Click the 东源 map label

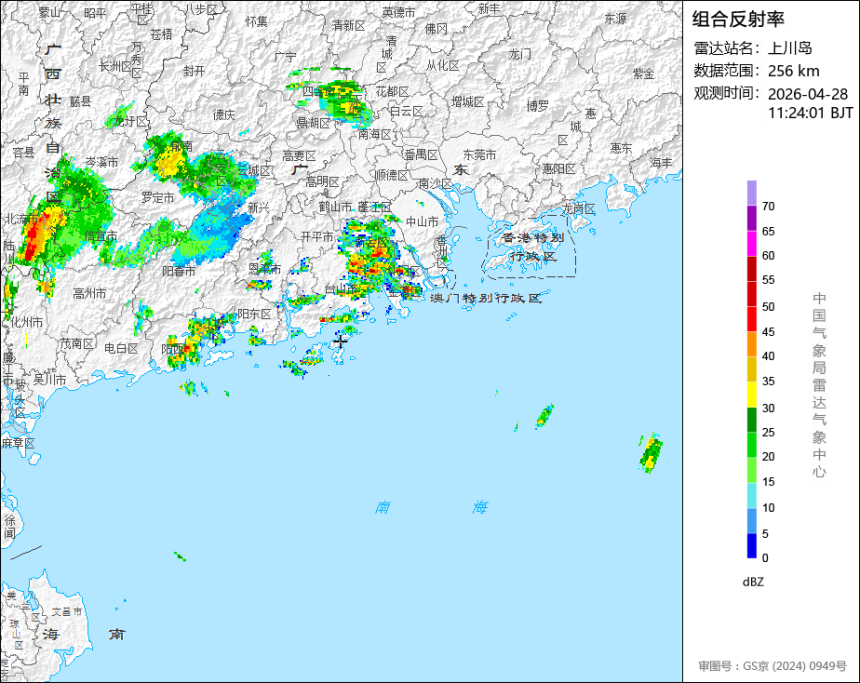[x=615, y=19]
